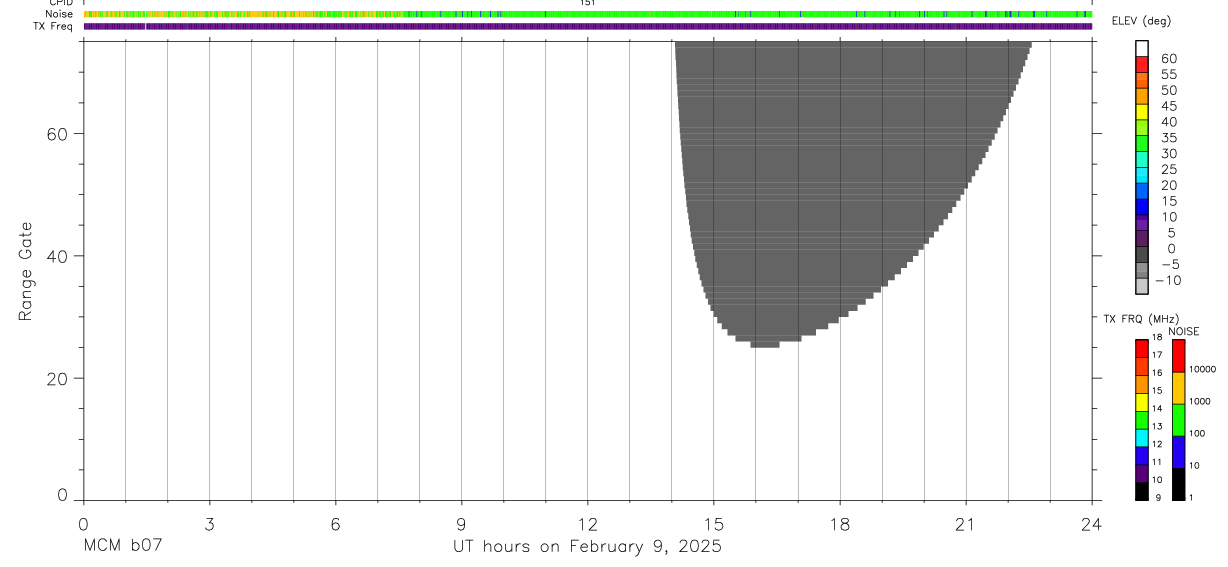This screenshot has height=567, width=1228.
Task: Click the 'NOISE' colorbar title
Action: click(1184, 331)
